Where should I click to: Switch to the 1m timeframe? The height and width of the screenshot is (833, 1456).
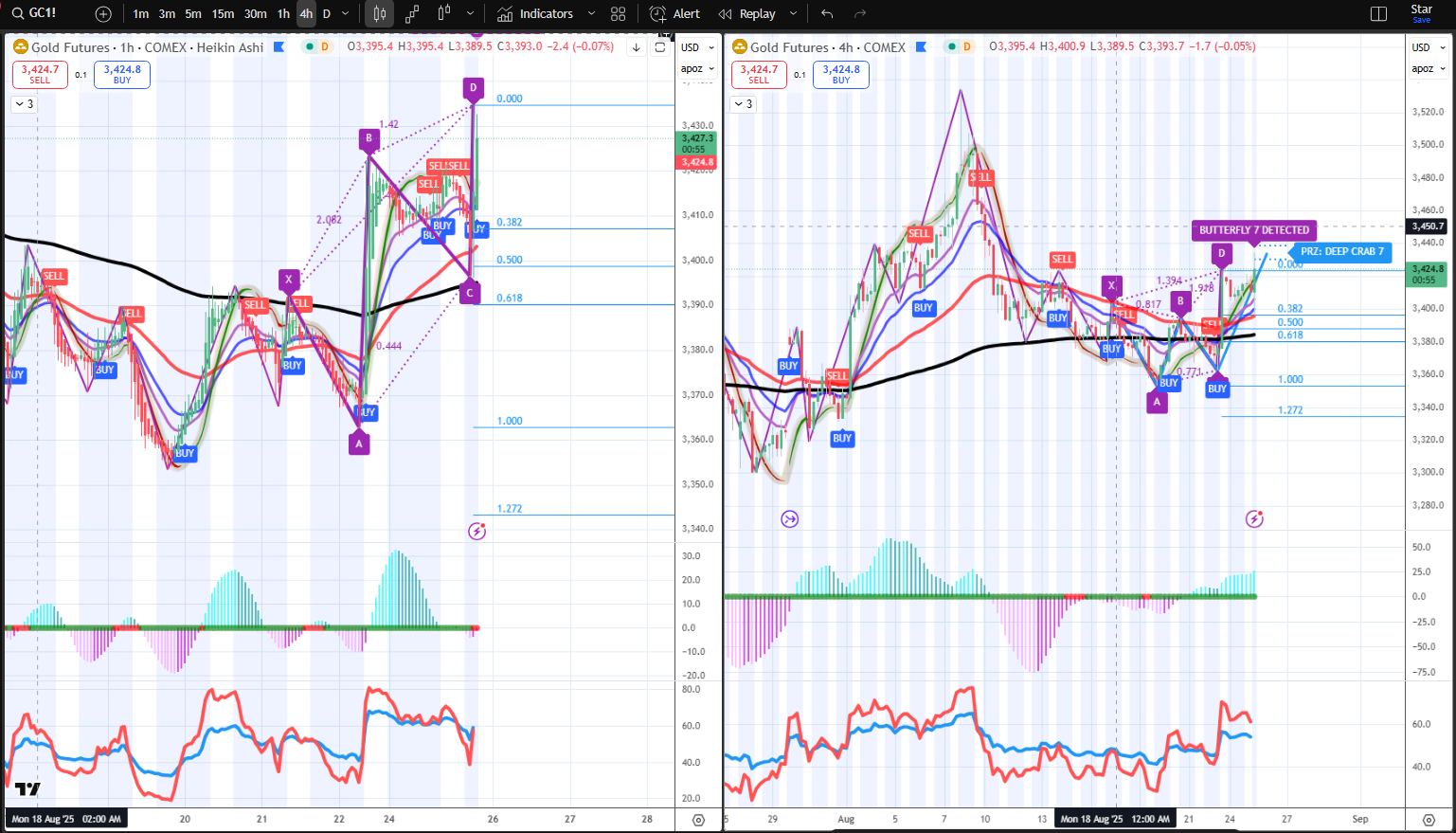pyautogui.click(x=140, y=14)
